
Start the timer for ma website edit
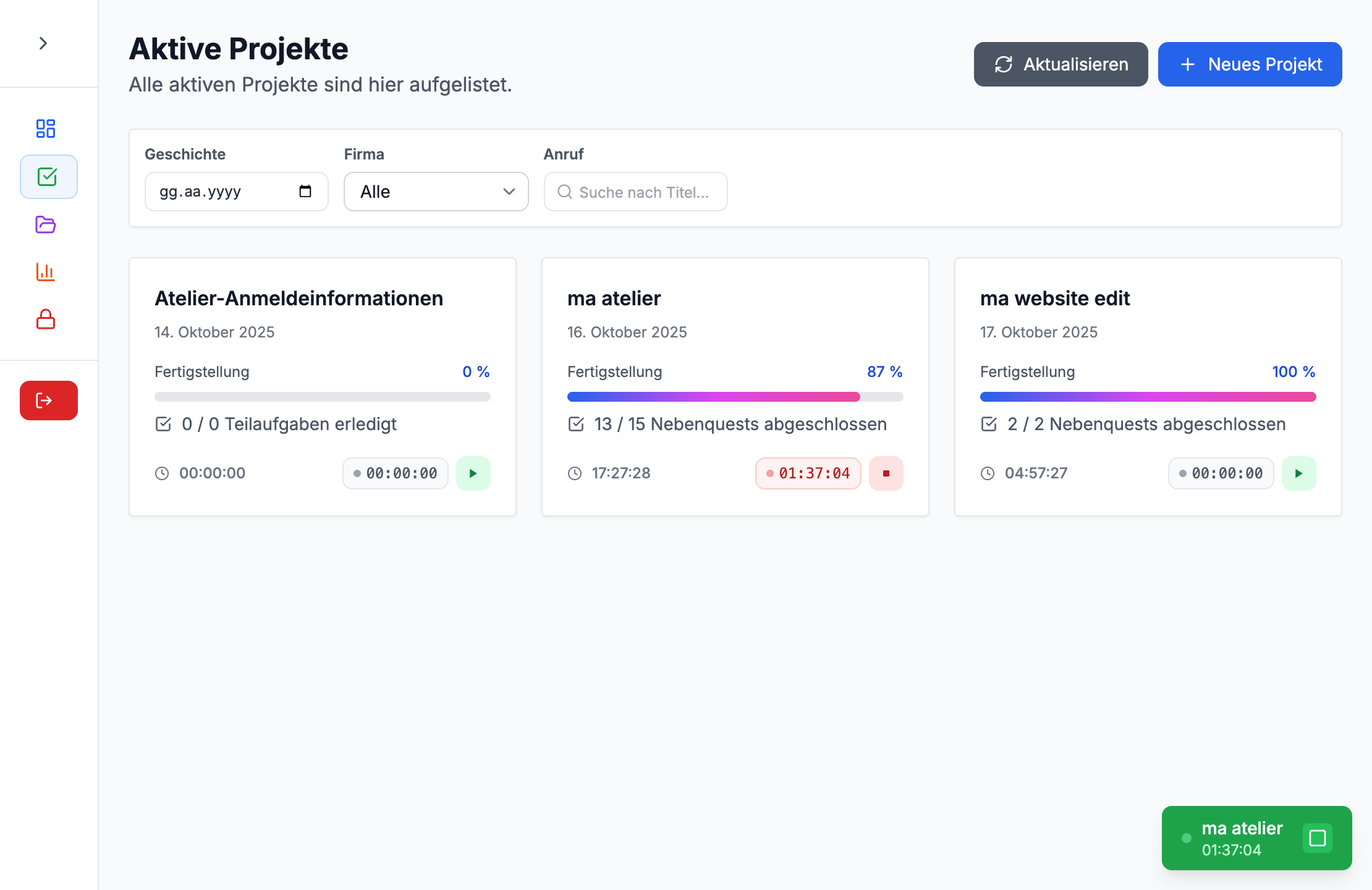1299,473
